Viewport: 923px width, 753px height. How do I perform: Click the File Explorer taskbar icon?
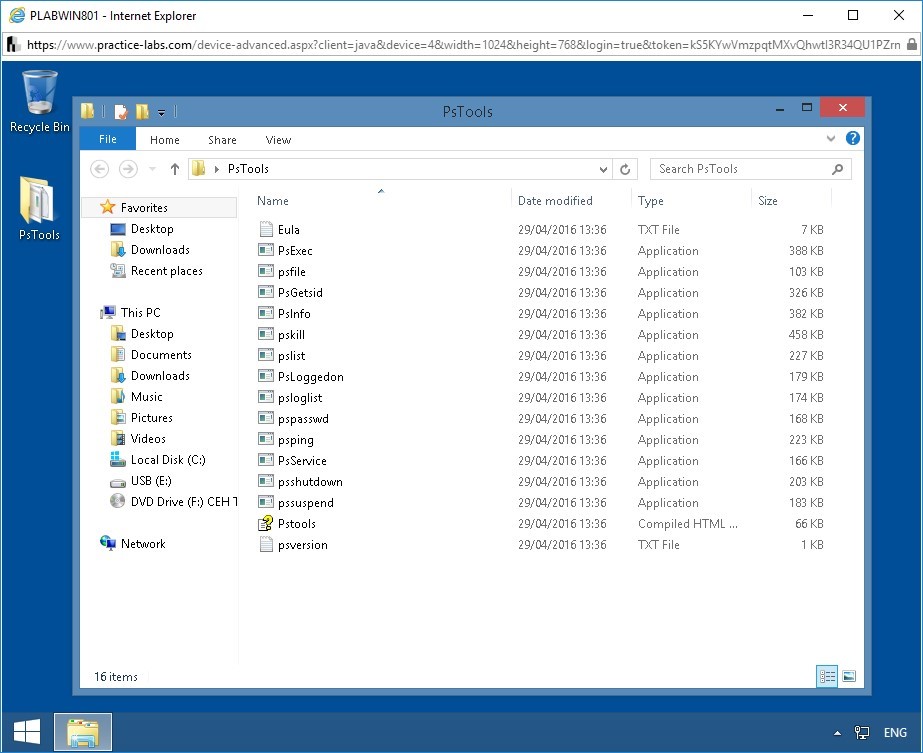pyautogui.click(x=82, y=733)
